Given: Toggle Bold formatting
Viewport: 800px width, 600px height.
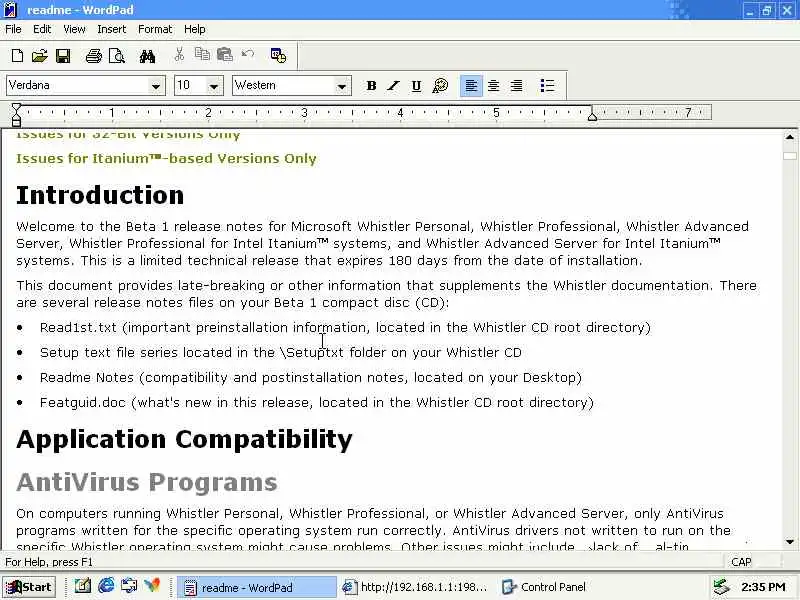Looking at the screenshot, I should tap(371, 86).
